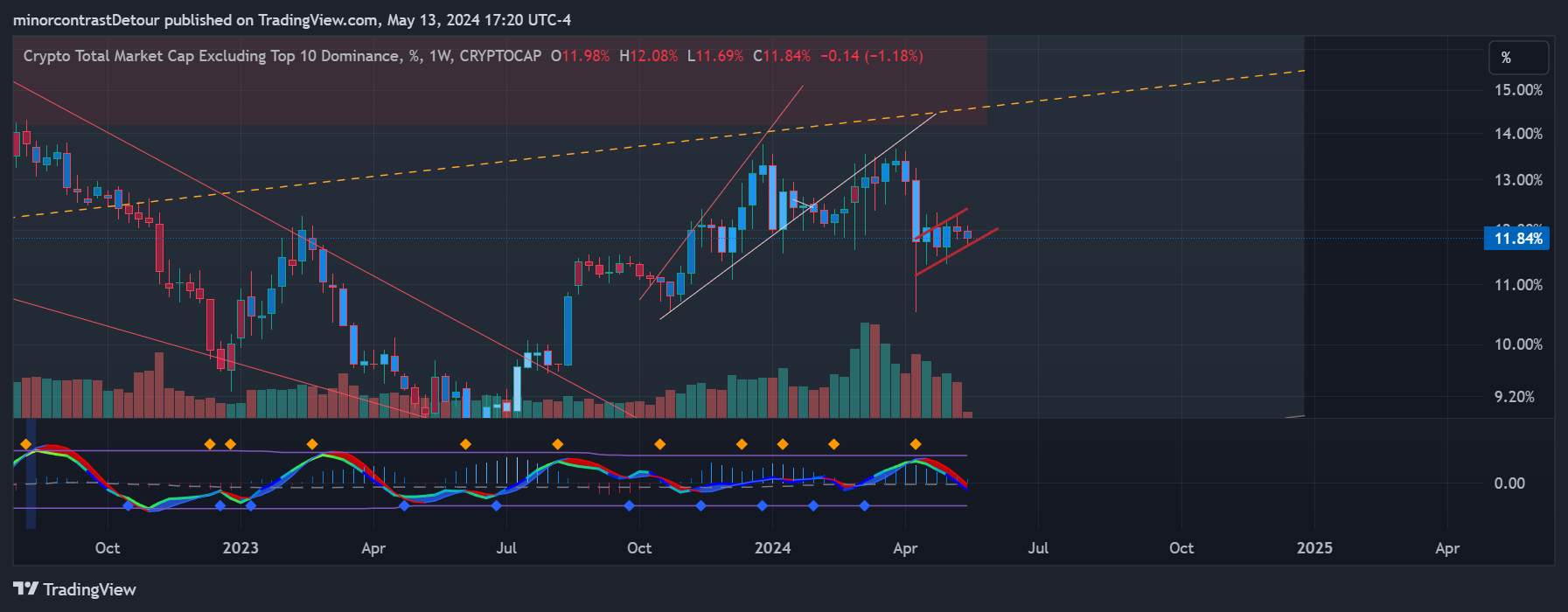
Task: Click the 2024 time axis label
Action: (772, 548)
